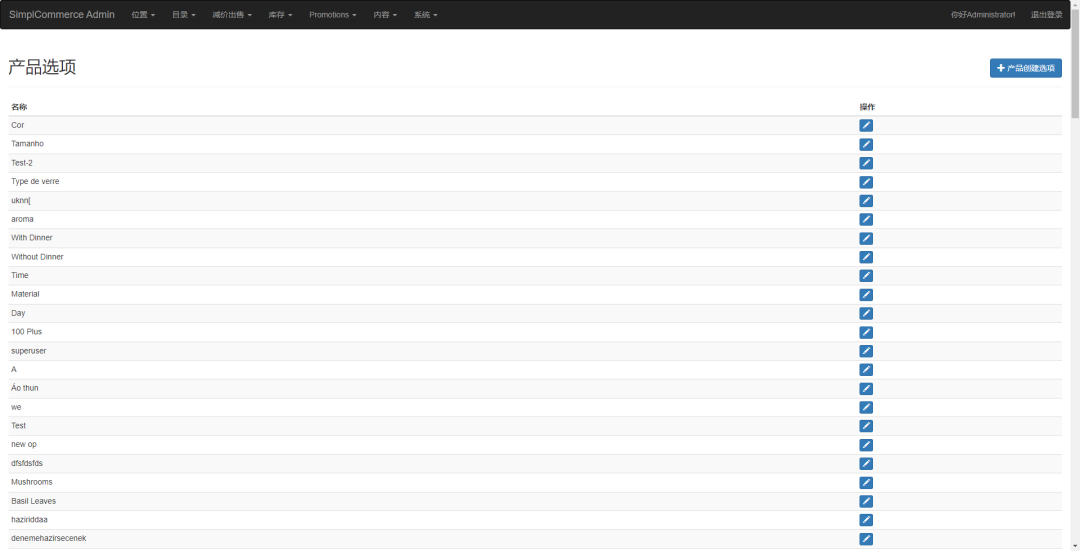Open edit for uknn[ row
This screenshot has width=1080, height=551.
[x=866, y=200]
